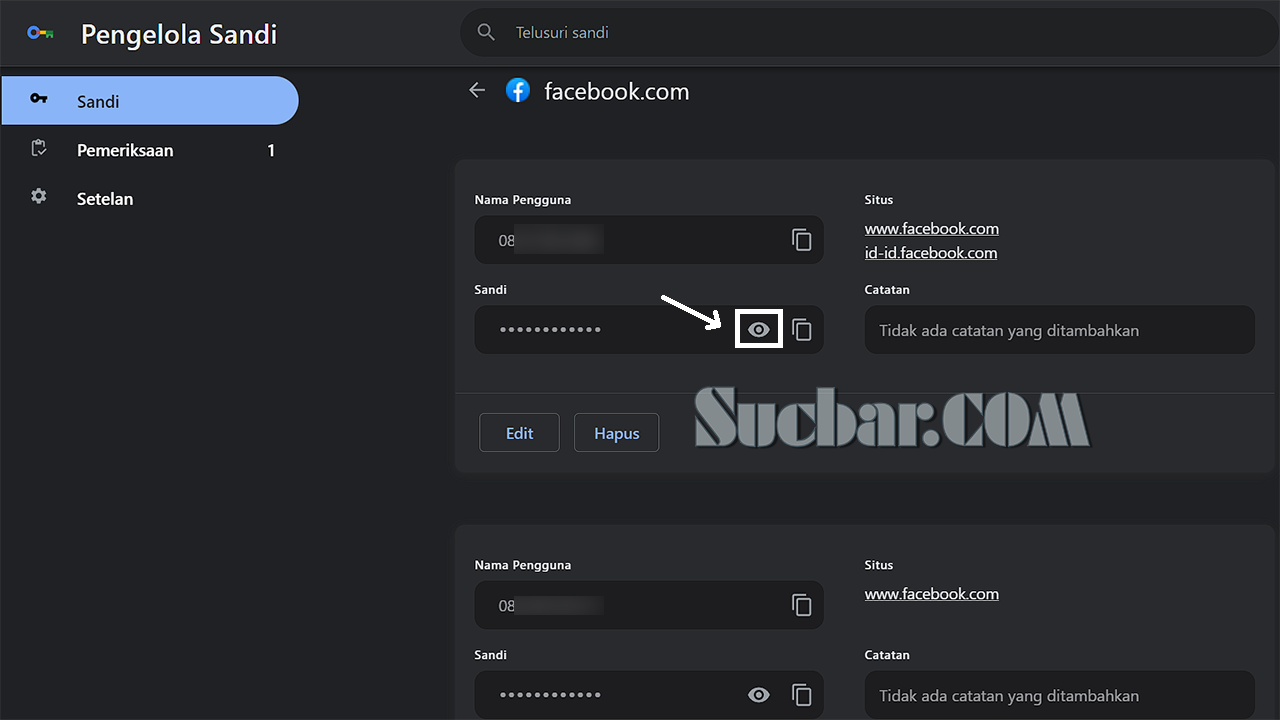Focus the Telusuri sandi search field

coord(868,33)
